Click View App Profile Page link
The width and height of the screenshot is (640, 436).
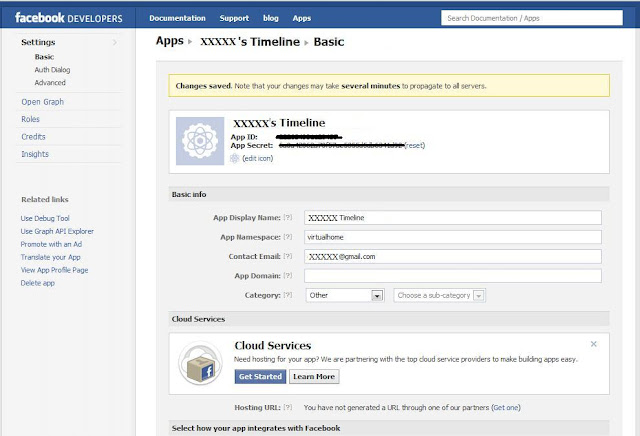tap(54, 270)
